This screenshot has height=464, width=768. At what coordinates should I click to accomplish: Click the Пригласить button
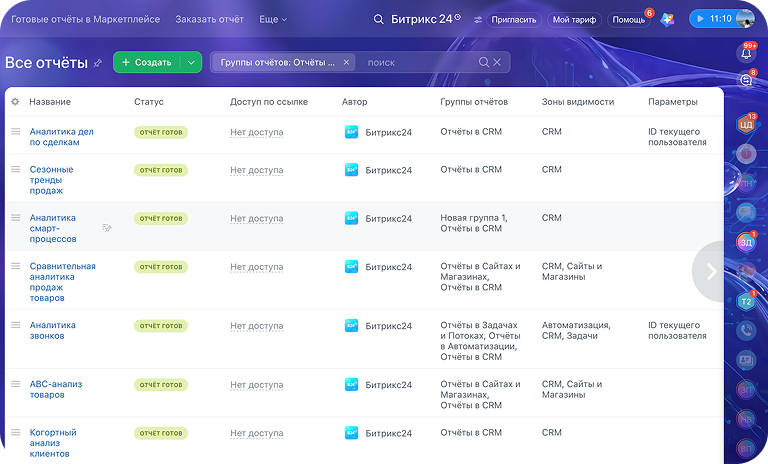pyautogui.click(x=514, y=20)
